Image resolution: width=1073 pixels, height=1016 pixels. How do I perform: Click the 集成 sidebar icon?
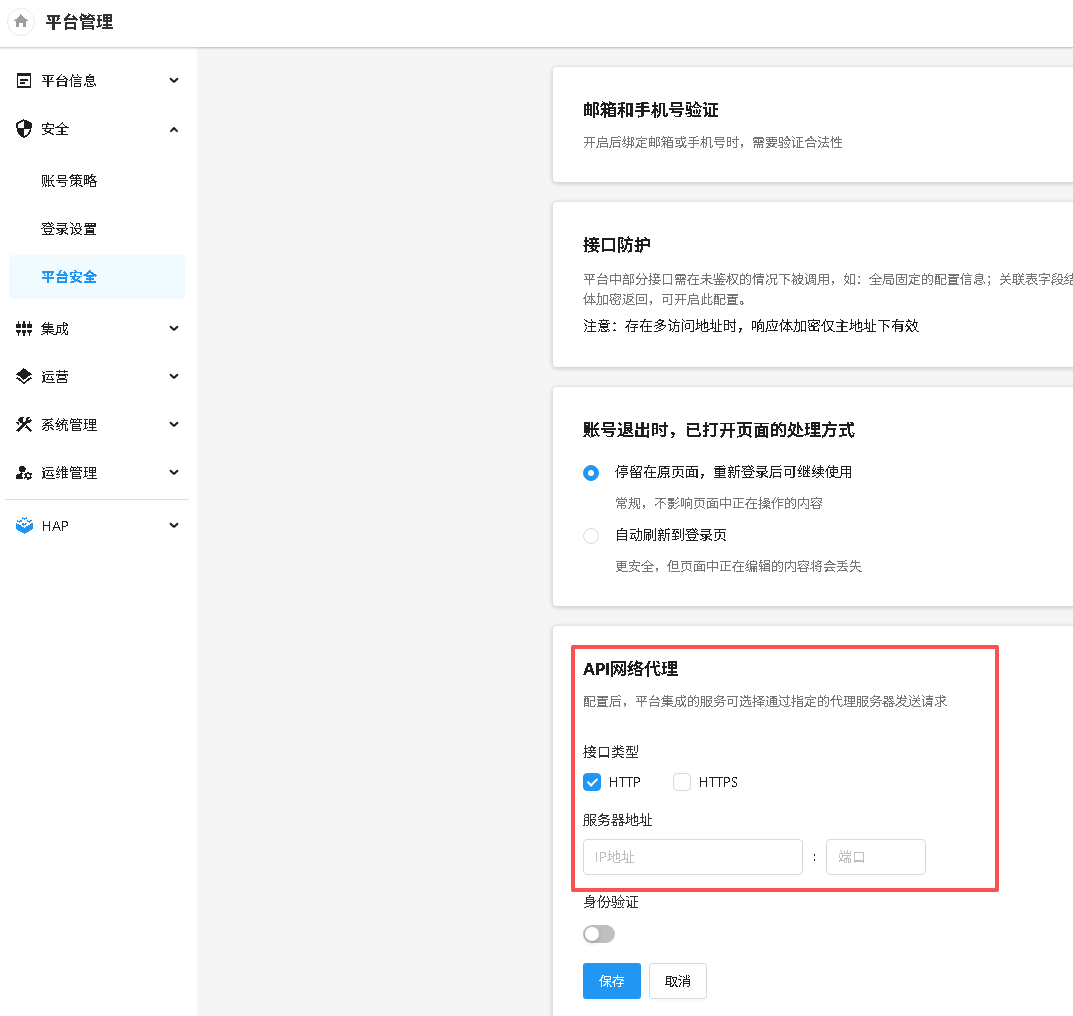(25, 329)
